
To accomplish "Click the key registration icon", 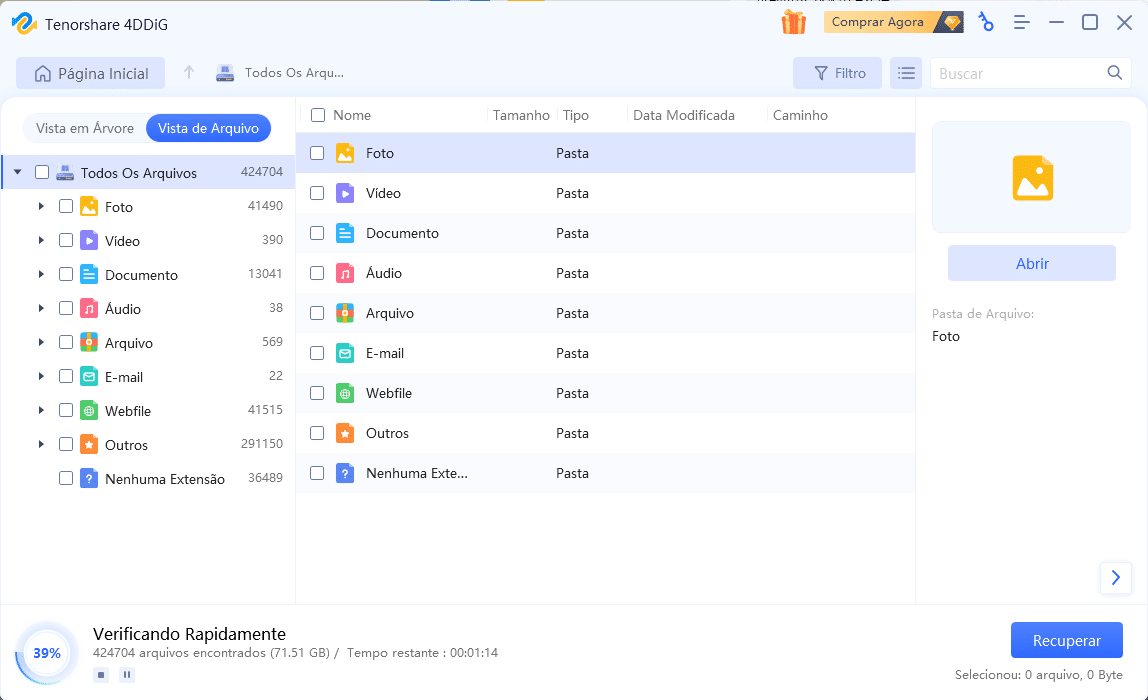I will pyautogui.click(x=986, y=22).
